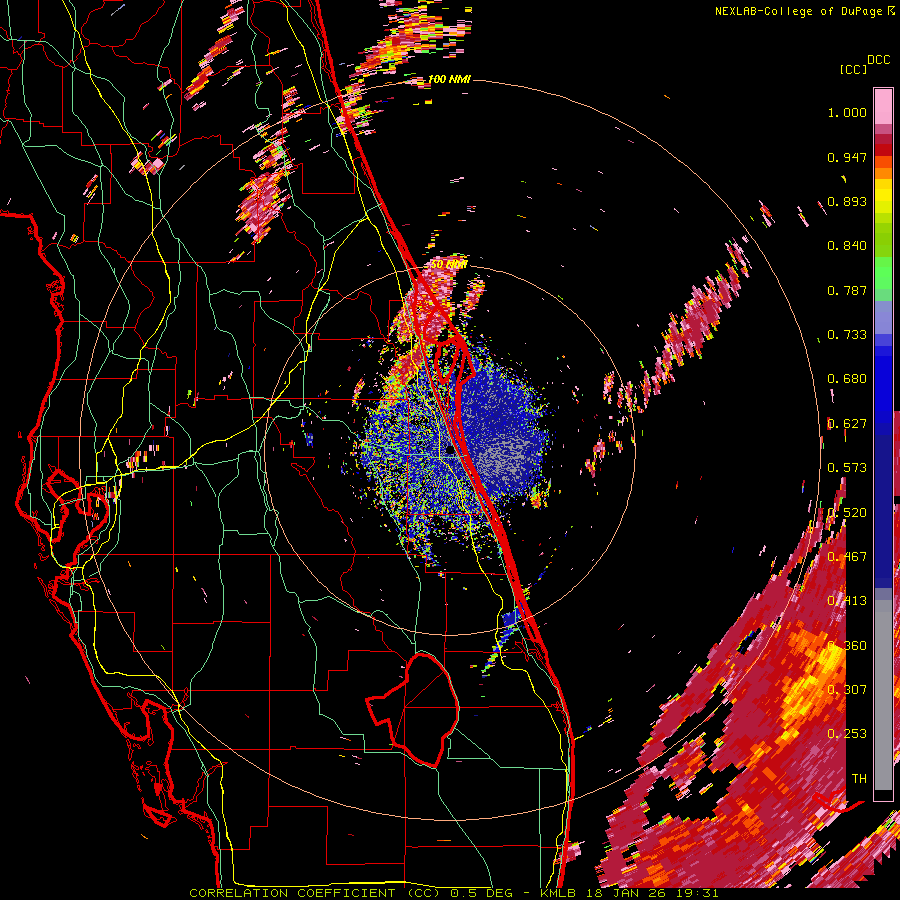Select the 0.733 scale value
Image resolution: width=900 pixels, height=900 pixels.
847,335
